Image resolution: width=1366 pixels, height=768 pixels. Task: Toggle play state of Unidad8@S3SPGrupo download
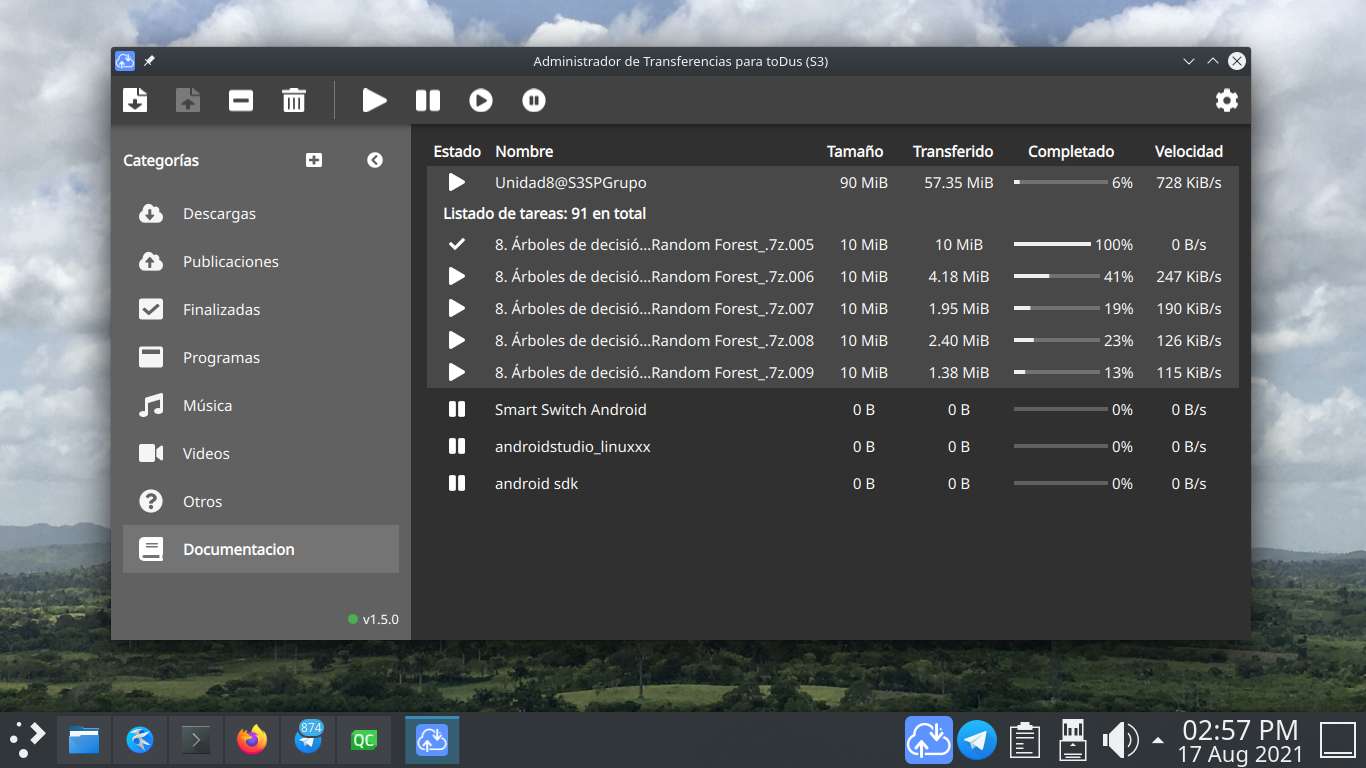click(457, 182)
